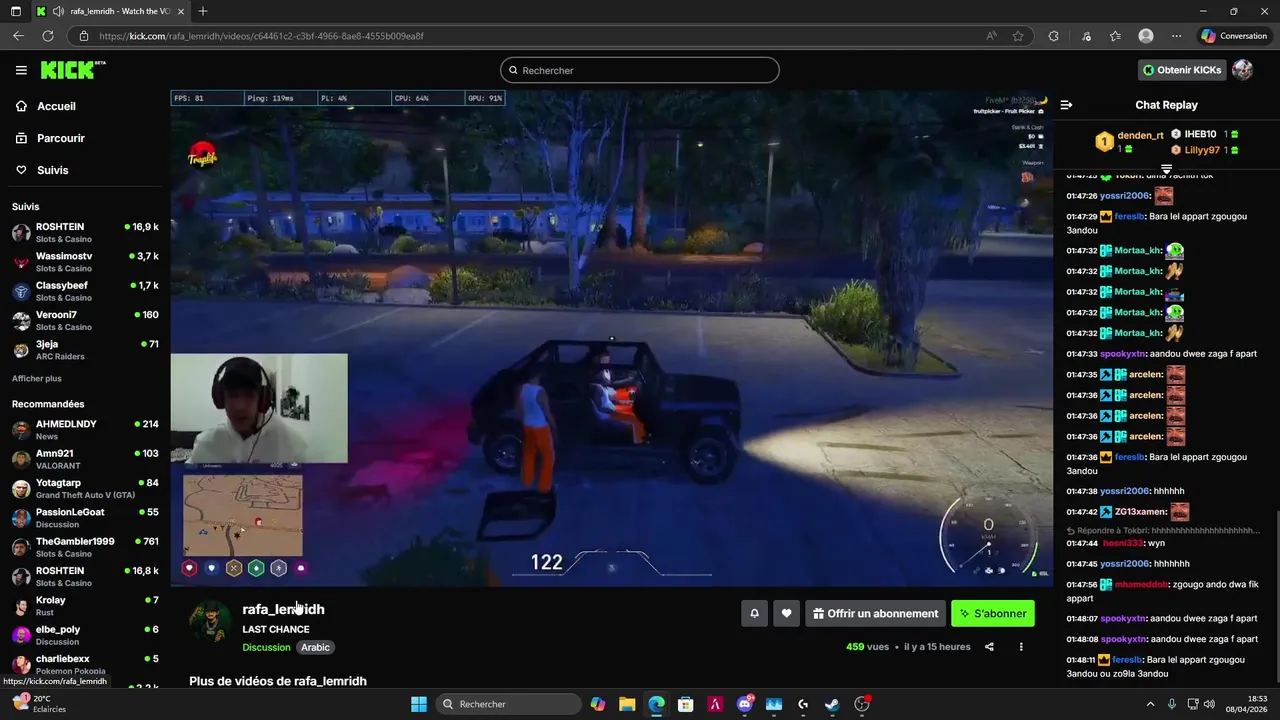The image size is (1280, 720).
Task: Click the green S'abonner button
Action: click(x=993, y=614)
